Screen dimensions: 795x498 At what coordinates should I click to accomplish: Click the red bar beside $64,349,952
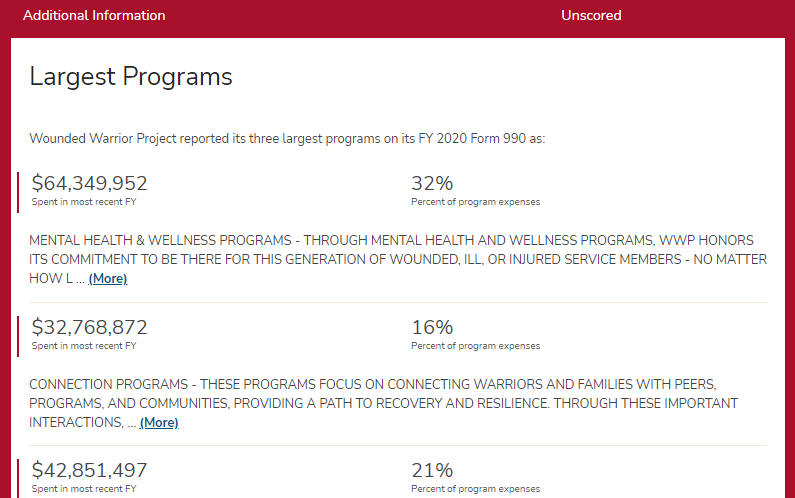[18, 192]
